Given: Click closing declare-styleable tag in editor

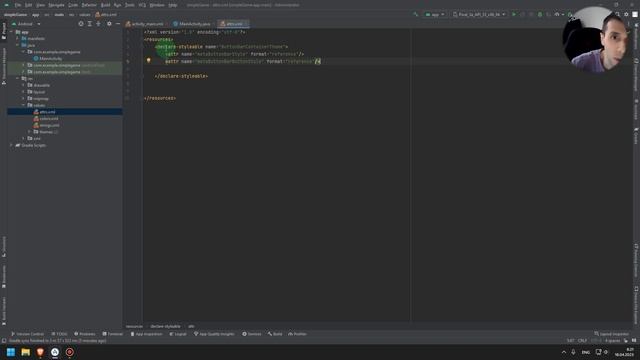Looking at the screenshot, I should [x=182, y=76].
